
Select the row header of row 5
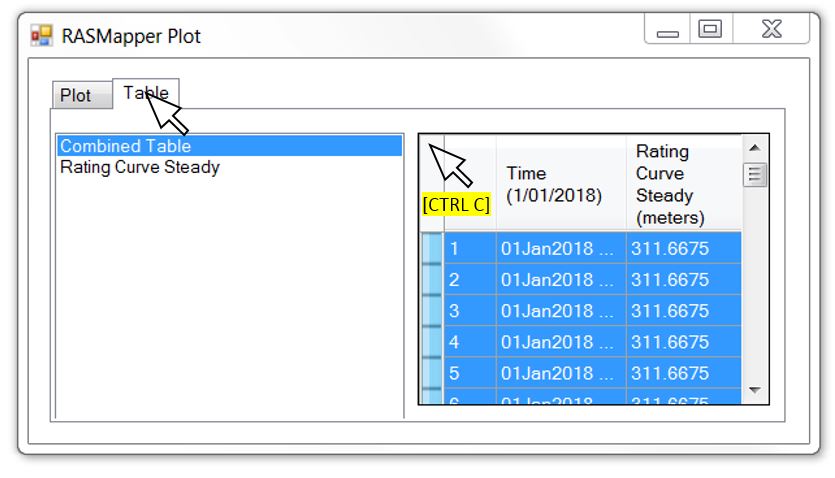coord(432,373)
